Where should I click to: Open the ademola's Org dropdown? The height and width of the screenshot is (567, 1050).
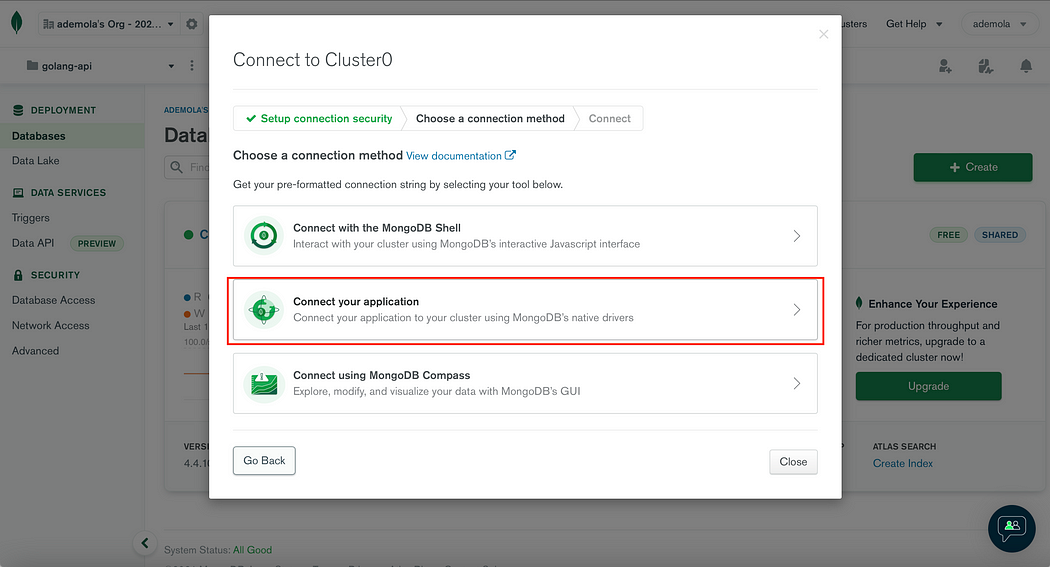[x=108, y=24]
